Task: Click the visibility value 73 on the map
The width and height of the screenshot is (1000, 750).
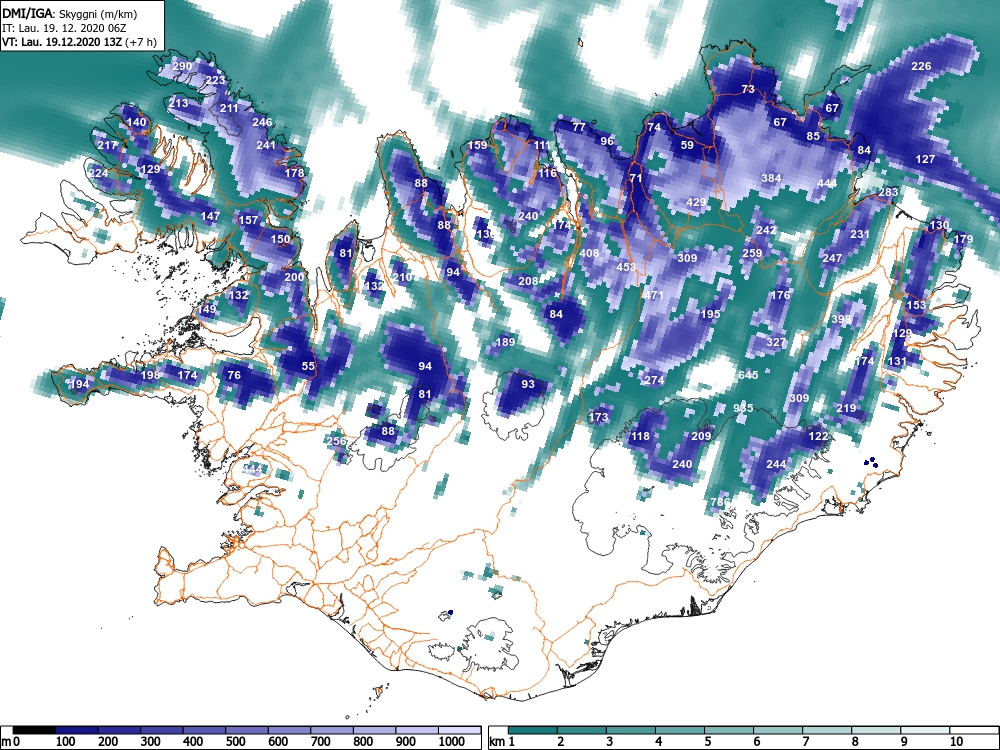Action: pyautogui.click(x=748, y=89)
